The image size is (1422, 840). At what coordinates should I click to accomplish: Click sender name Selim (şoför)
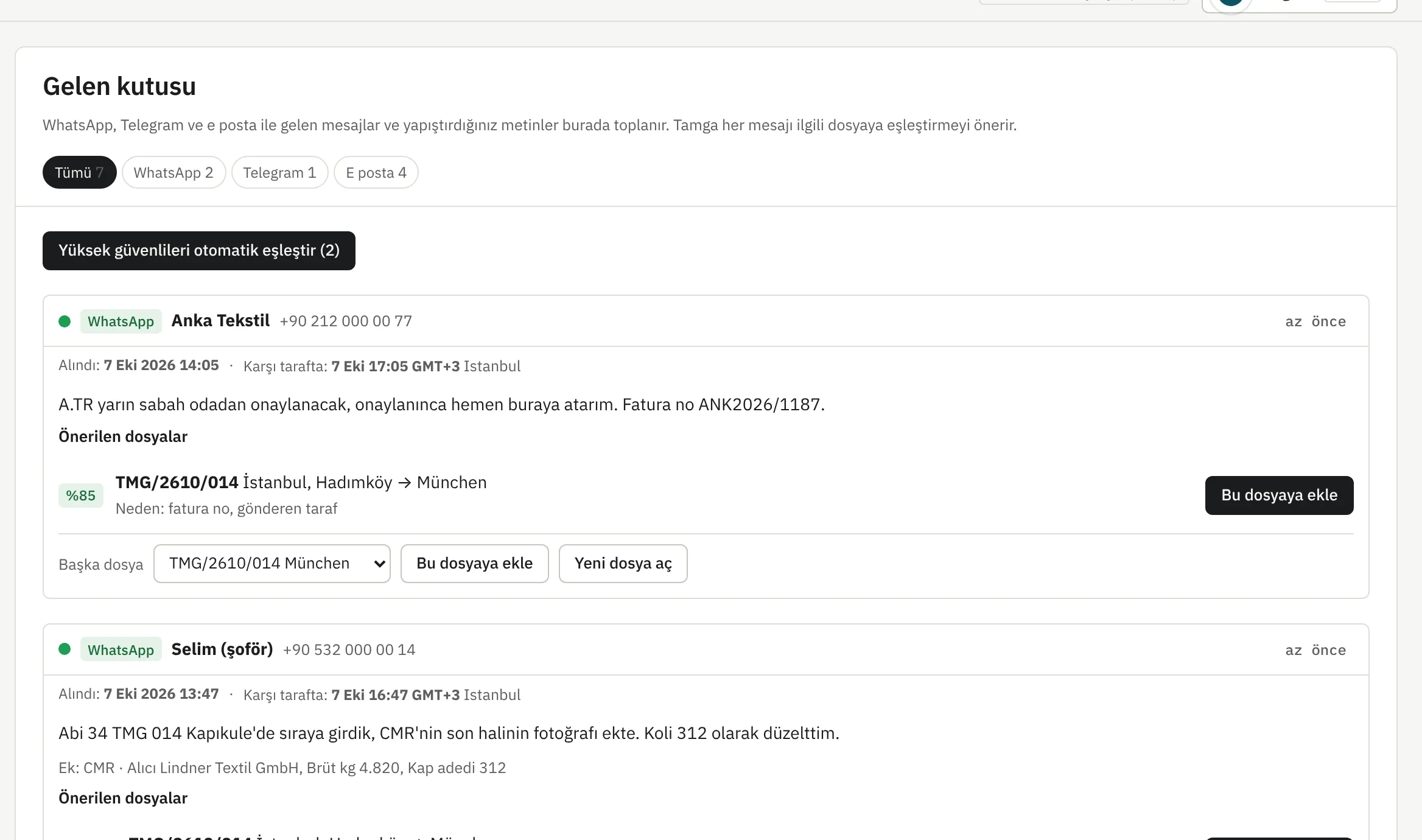(x=222, y=649)
